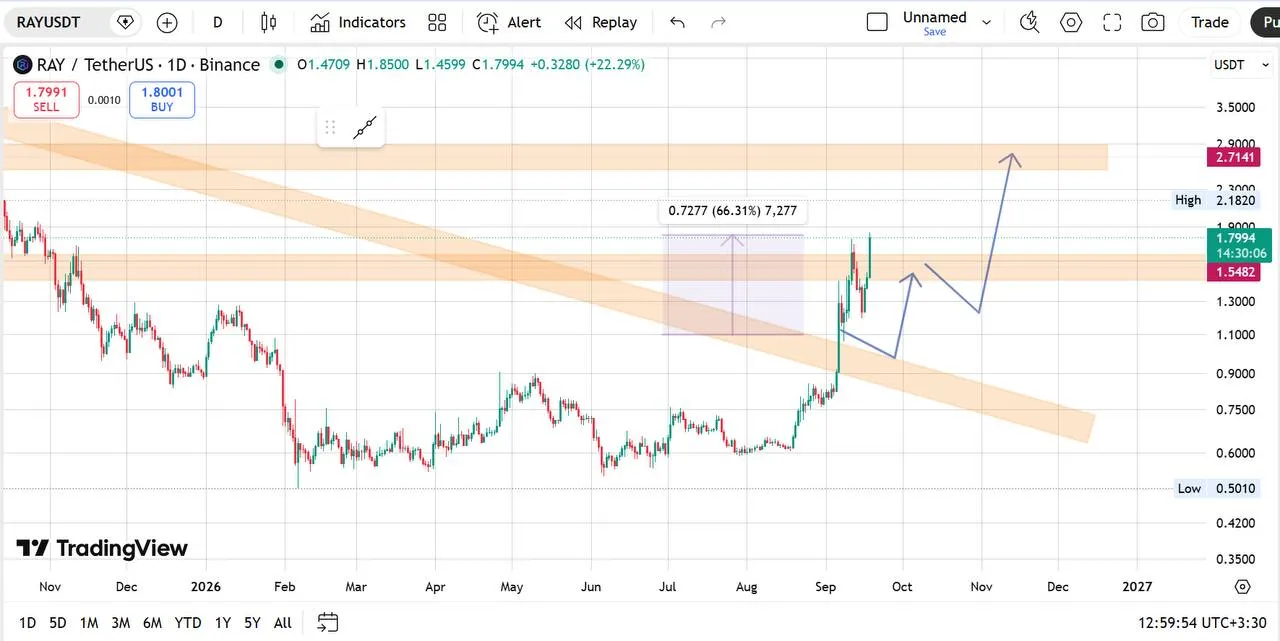
Task: Add a symbol to compare with plus icon
Action: click(x=167, y=22)
